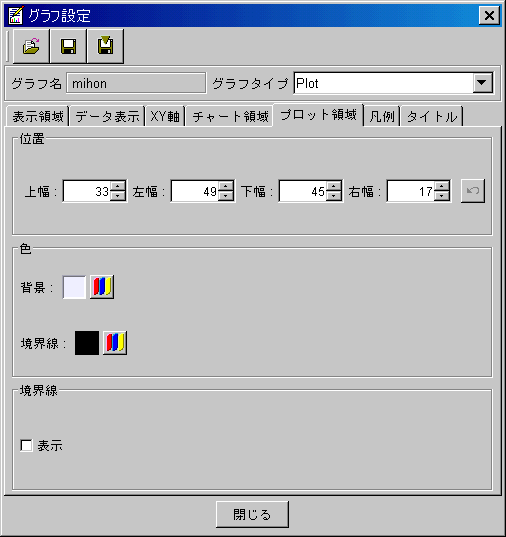Increase 下幅 spinner value

[x=334, y=186]
